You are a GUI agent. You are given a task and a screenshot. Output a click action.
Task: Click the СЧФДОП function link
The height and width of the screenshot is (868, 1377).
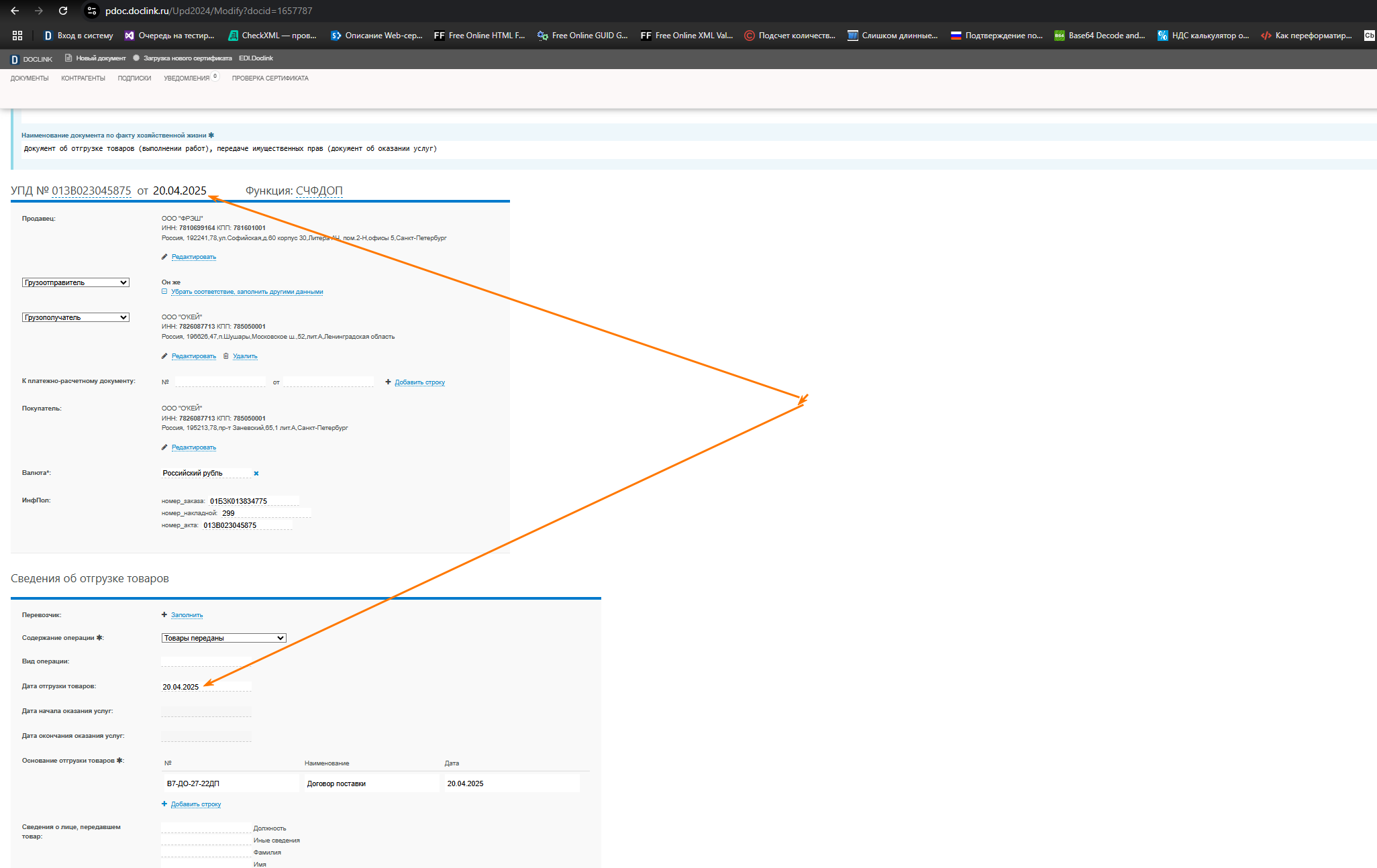click(319, 191)
